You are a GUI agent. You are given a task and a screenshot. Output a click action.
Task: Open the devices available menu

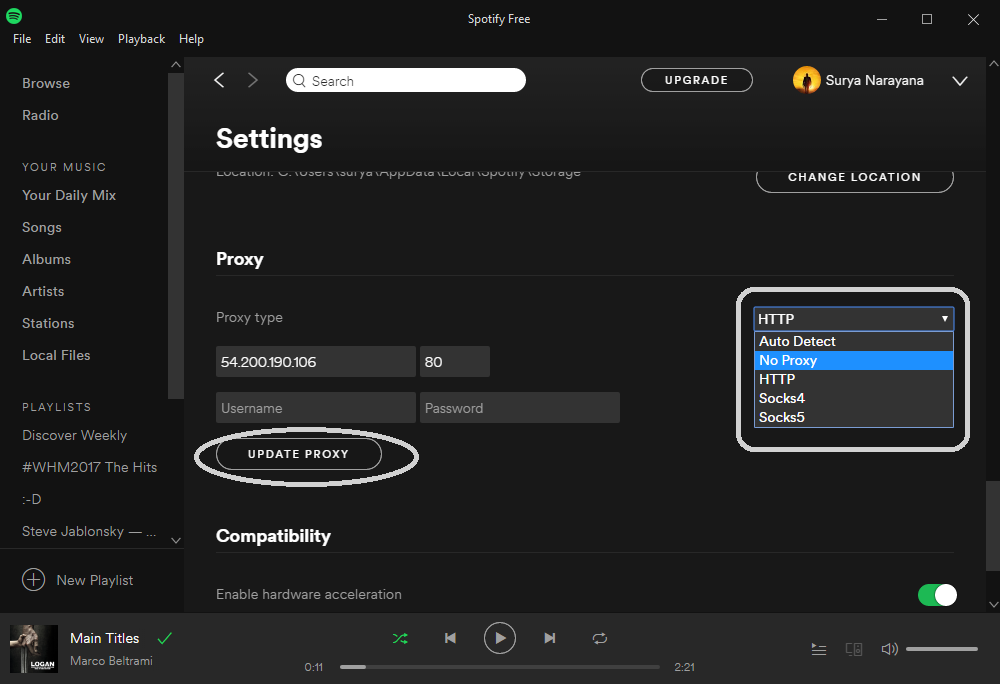coord(854,649)
